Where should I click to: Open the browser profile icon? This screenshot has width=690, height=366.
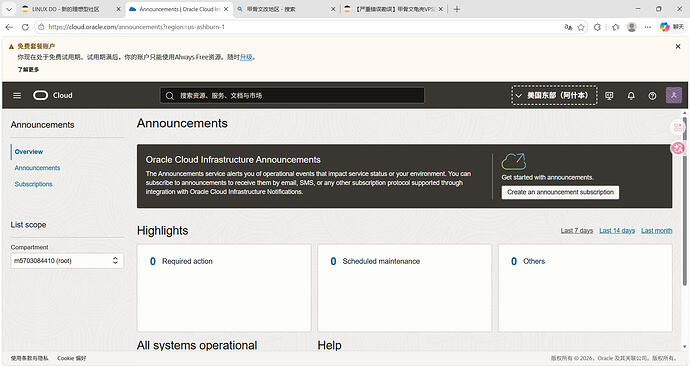(631, 27)
